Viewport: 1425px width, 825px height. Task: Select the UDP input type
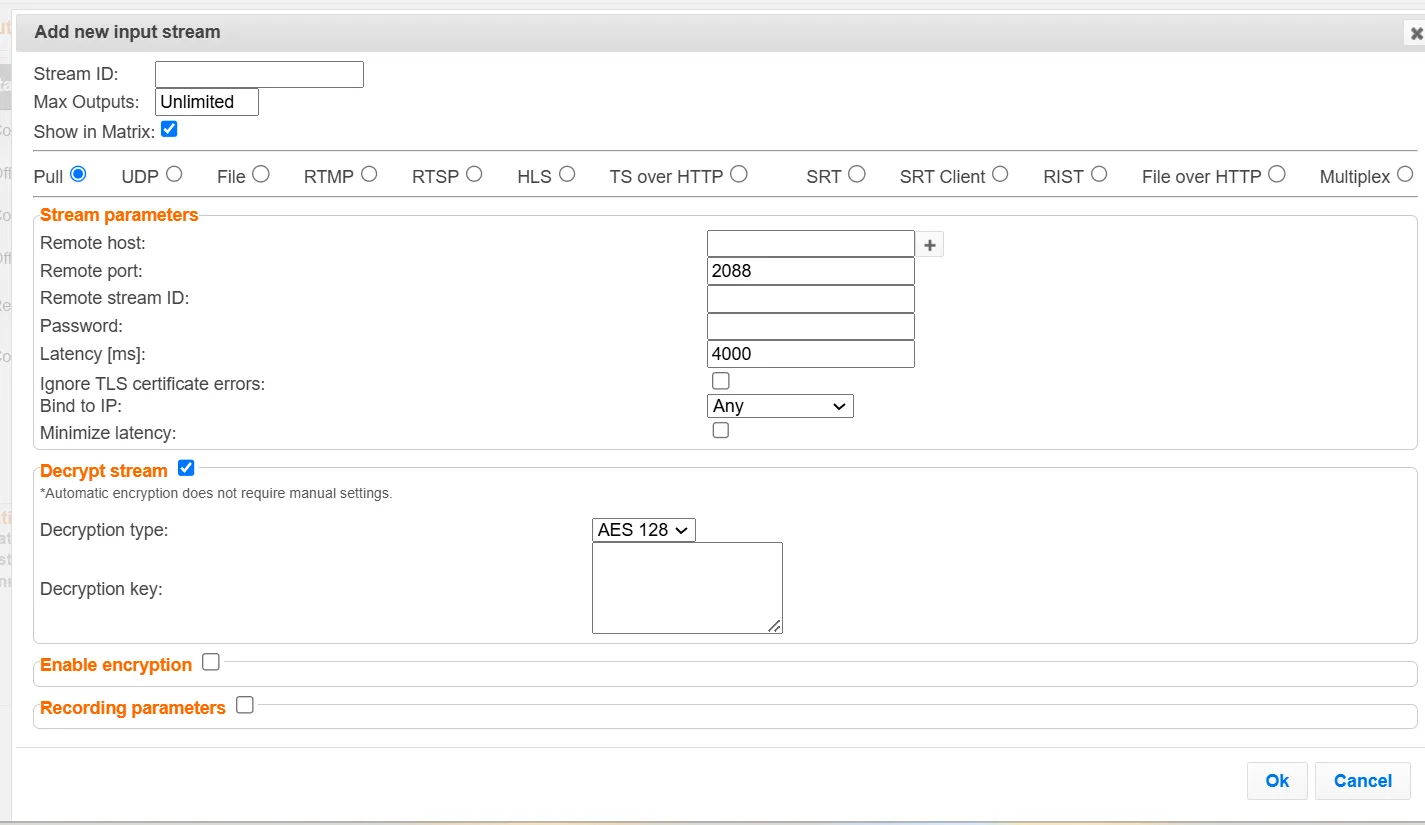(x=174, y=174)
